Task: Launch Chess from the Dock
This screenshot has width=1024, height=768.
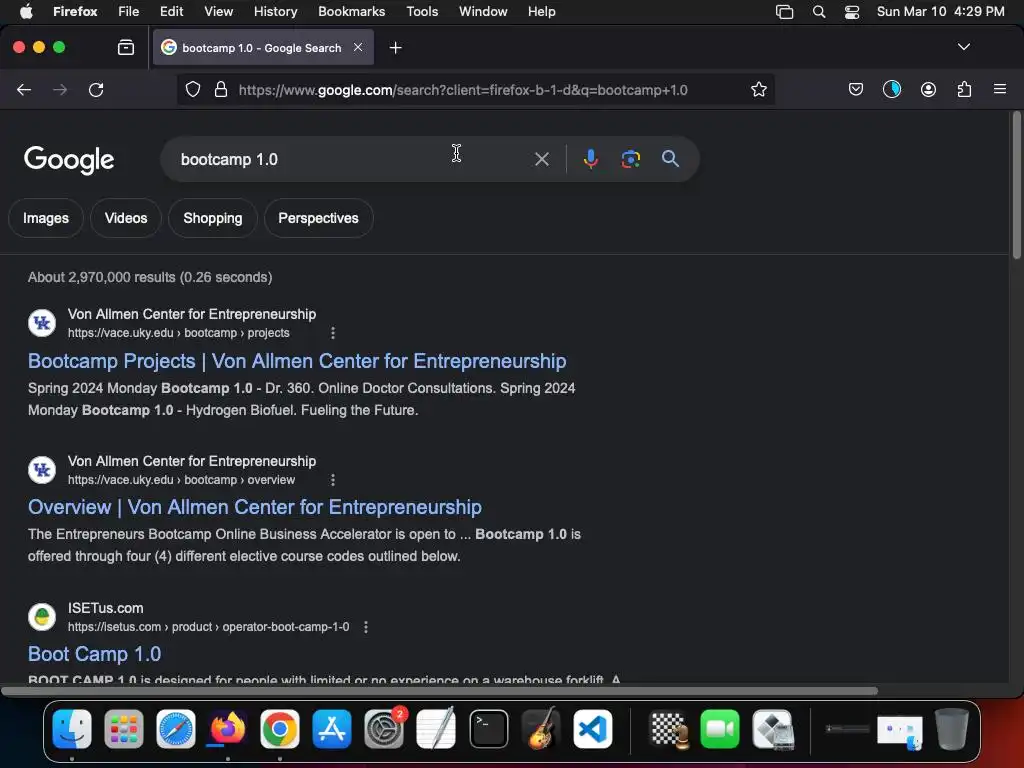Action: pyautogui.click(x=669, y=729)
